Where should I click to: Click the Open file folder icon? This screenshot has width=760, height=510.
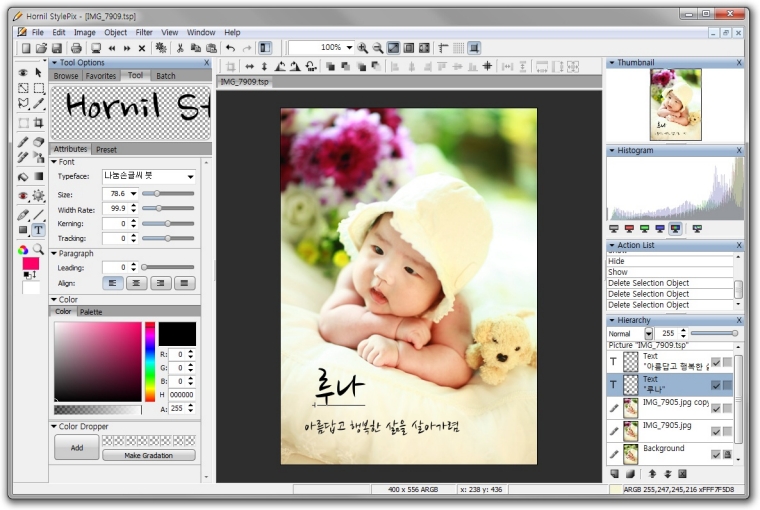(x=41, y=48)
